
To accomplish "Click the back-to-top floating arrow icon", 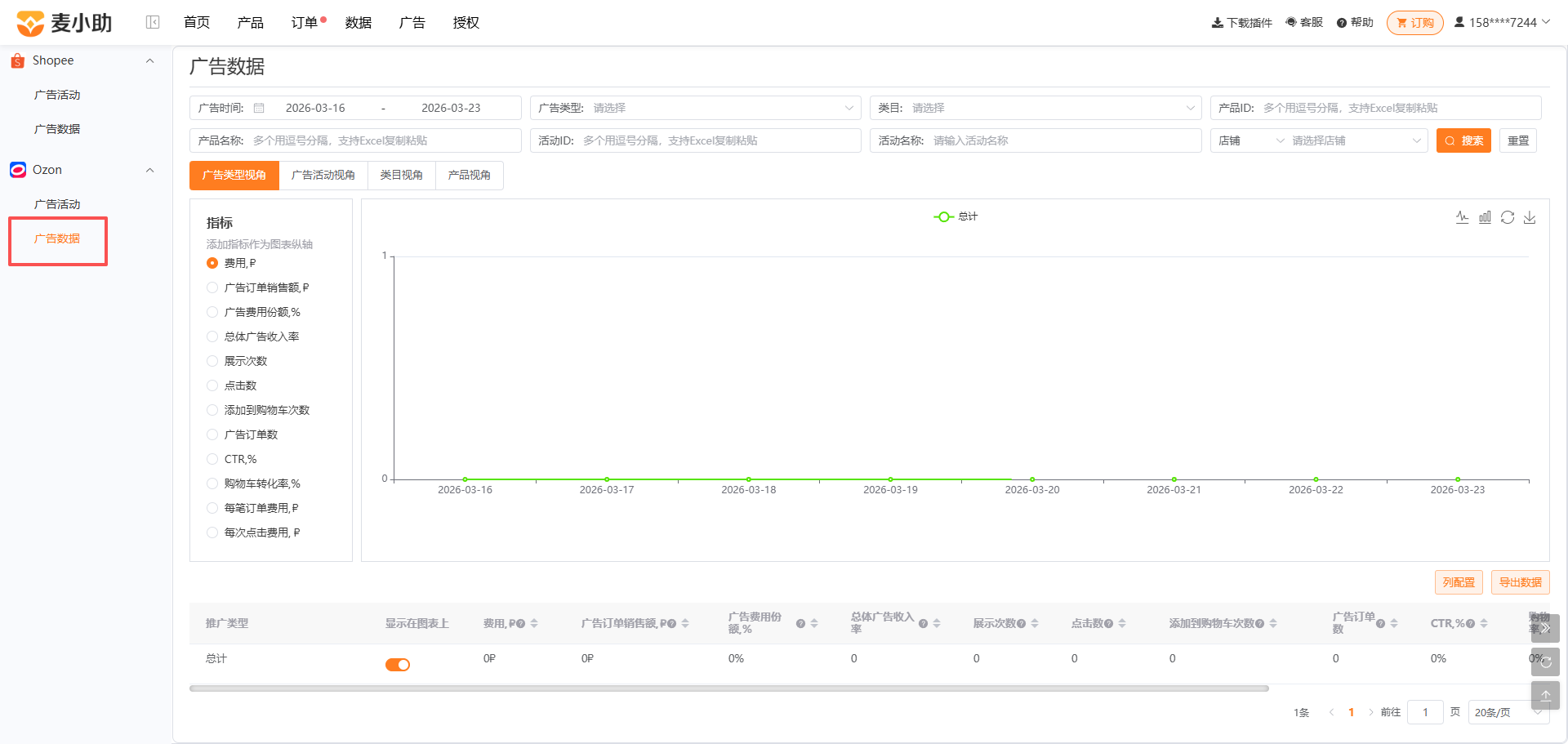I will click(x=1545, y=696).
